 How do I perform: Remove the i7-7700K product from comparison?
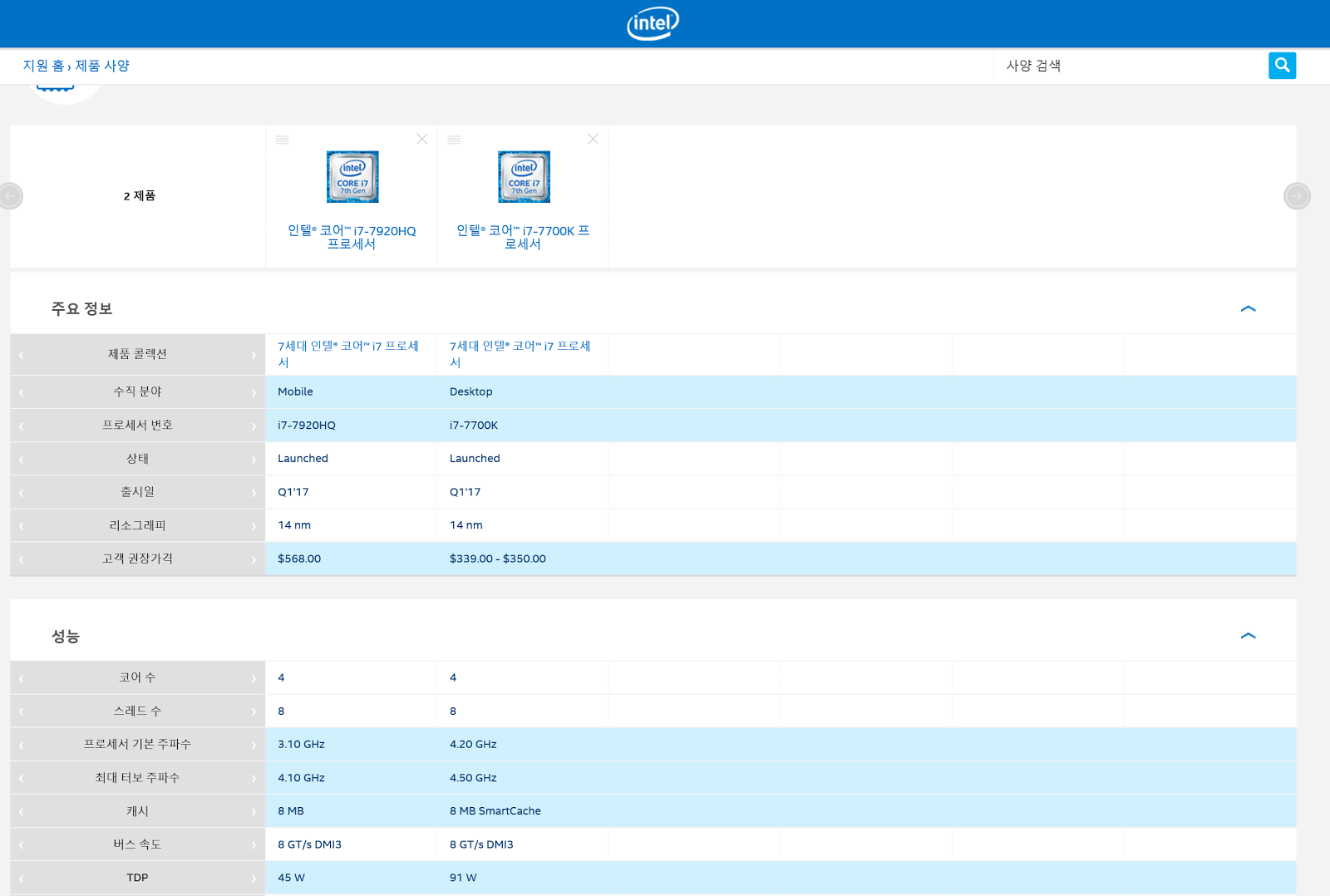(x=593, y=139)
